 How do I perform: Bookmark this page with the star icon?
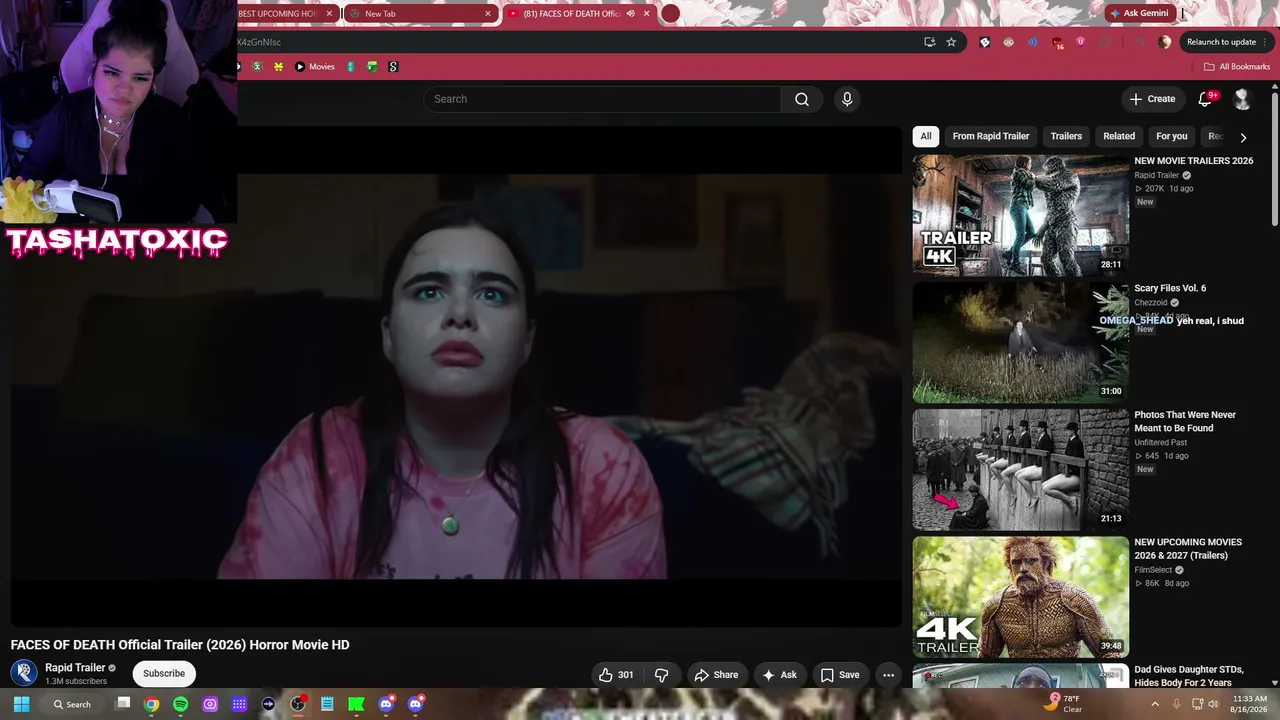[x=951, y=42]
